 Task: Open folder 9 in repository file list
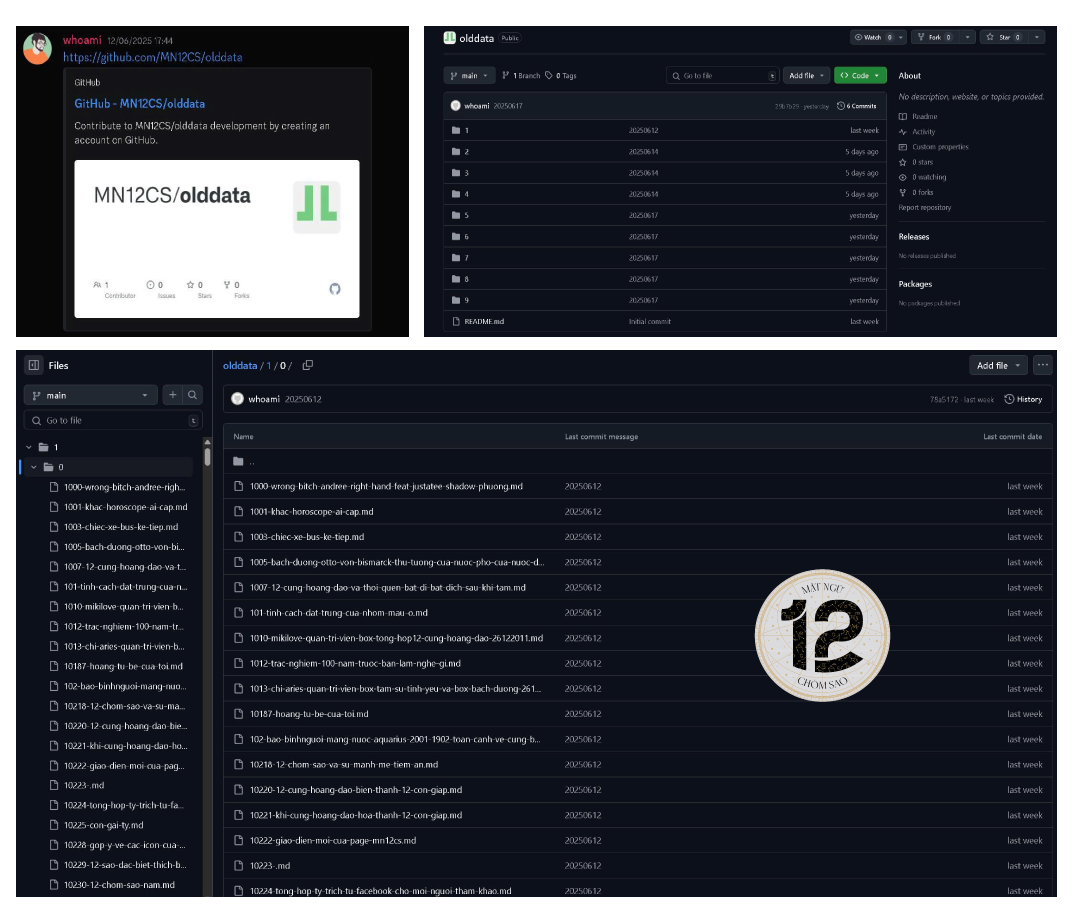[467, 301]
